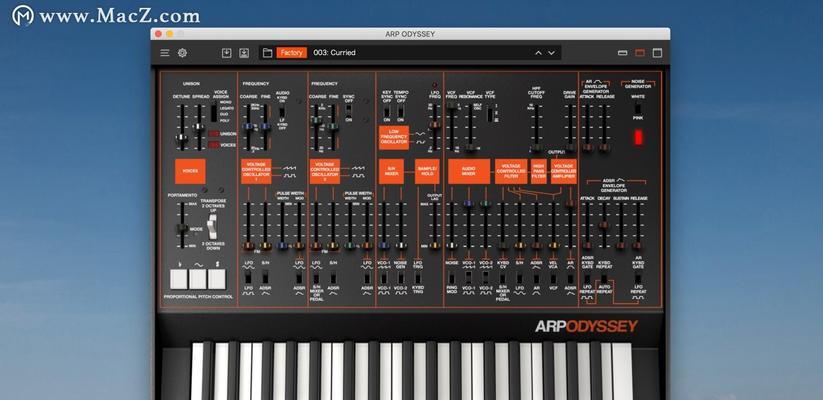Screen dimensions: 823x400
Task: Click the VOICES orange block
Action: coord(190,171)
